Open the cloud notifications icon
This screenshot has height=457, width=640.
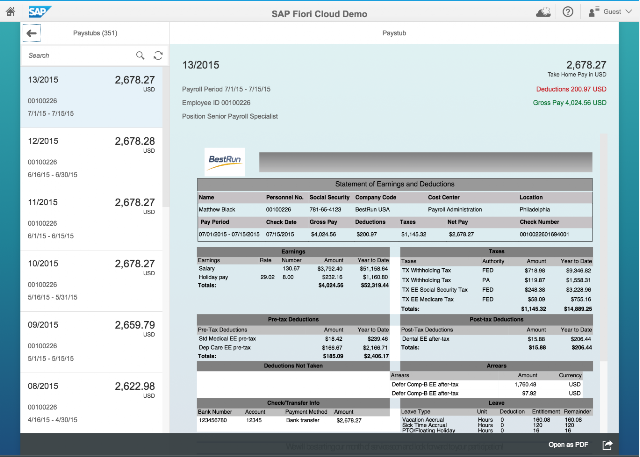(543, 12)
